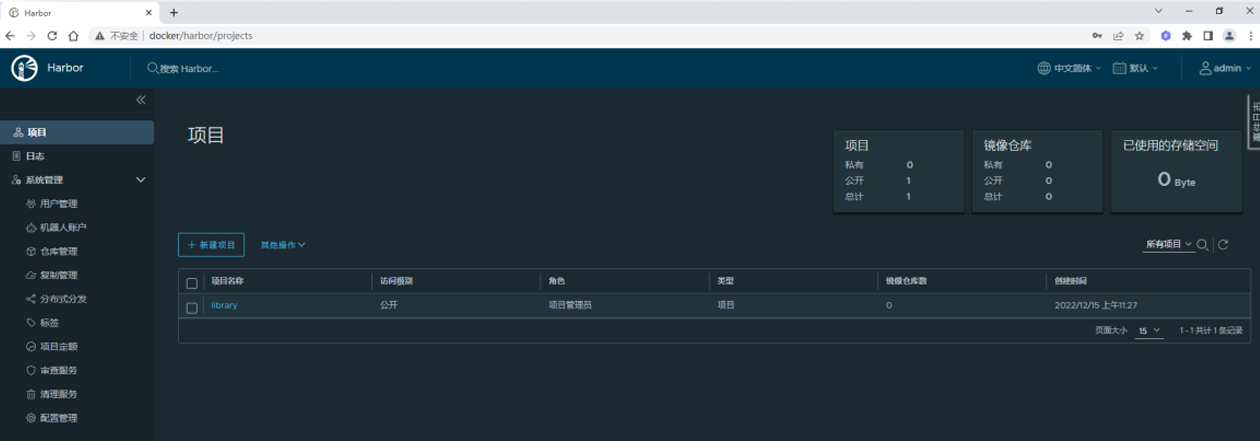The height and width of the screenshot is (441, 1260).
Task: Click the 新建项目 button
Action: (211, 245)
